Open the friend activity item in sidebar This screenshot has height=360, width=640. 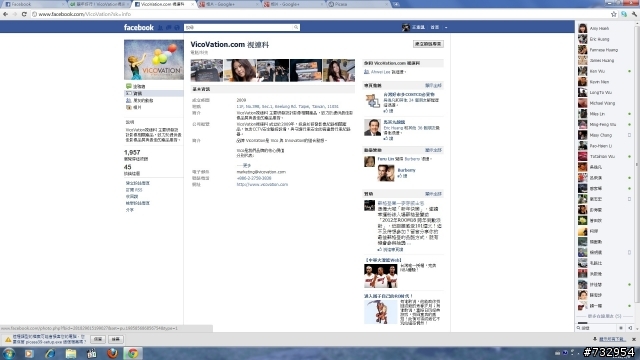click(140, 100)
